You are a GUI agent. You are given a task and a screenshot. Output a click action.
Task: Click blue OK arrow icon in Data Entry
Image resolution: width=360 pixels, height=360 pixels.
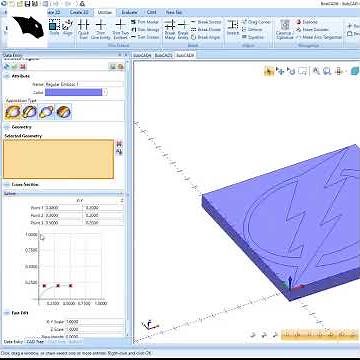[x=7, y=67]
